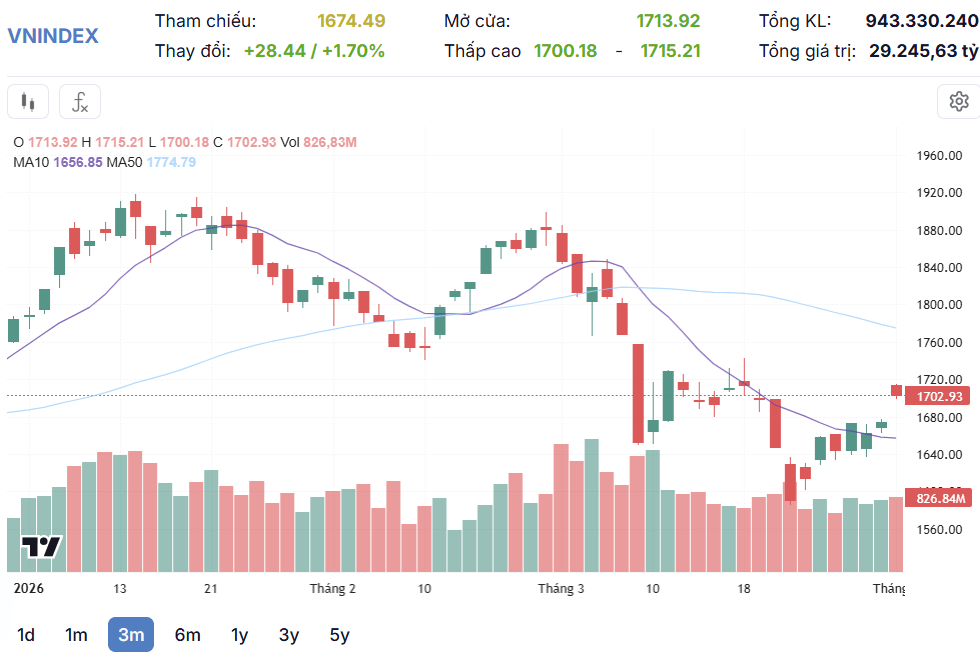Screen dimensions: 980x655
Task: Select the active 3m time range
Action: tap(131, 635)
